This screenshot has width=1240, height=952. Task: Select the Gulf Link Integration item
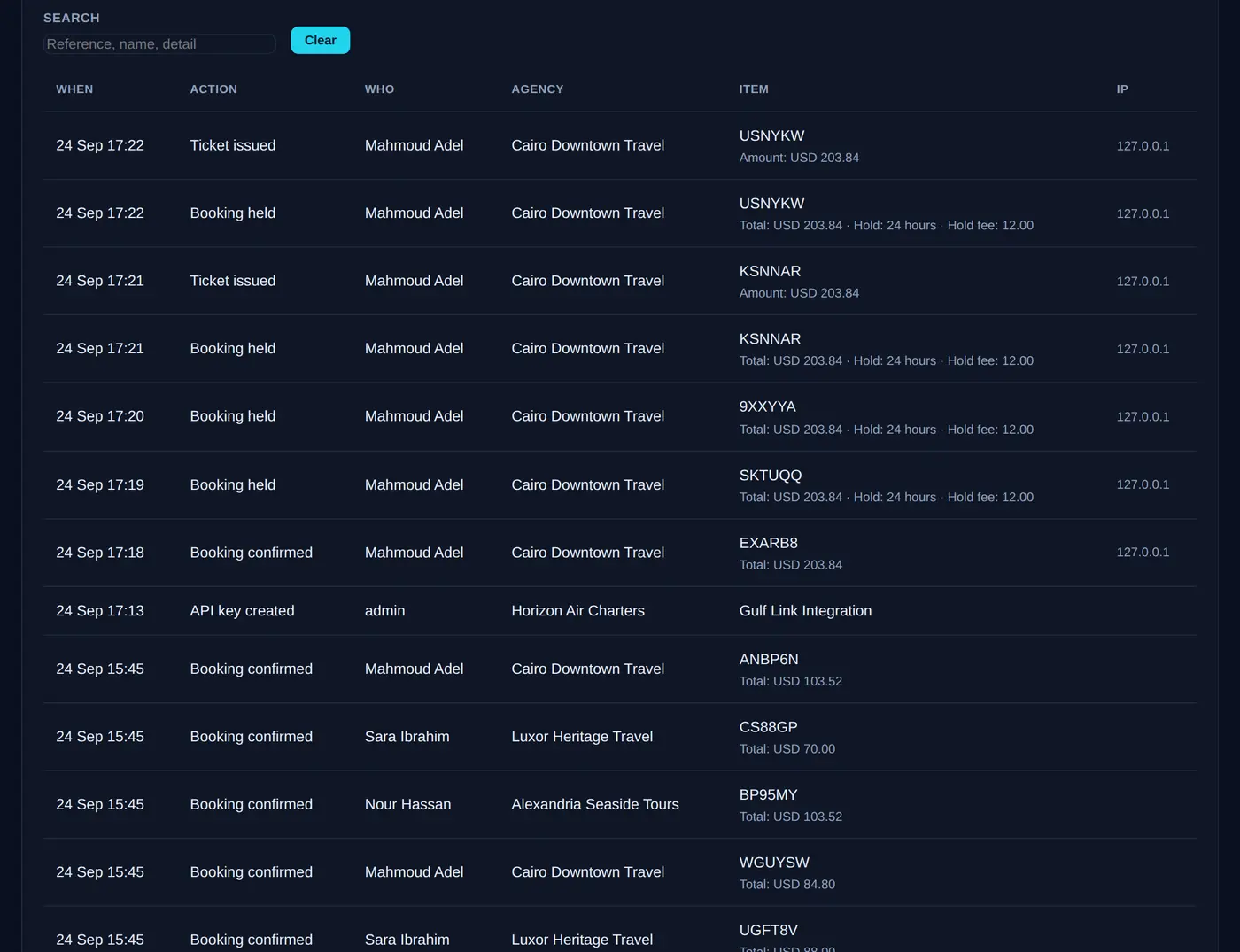coord(805,611)
